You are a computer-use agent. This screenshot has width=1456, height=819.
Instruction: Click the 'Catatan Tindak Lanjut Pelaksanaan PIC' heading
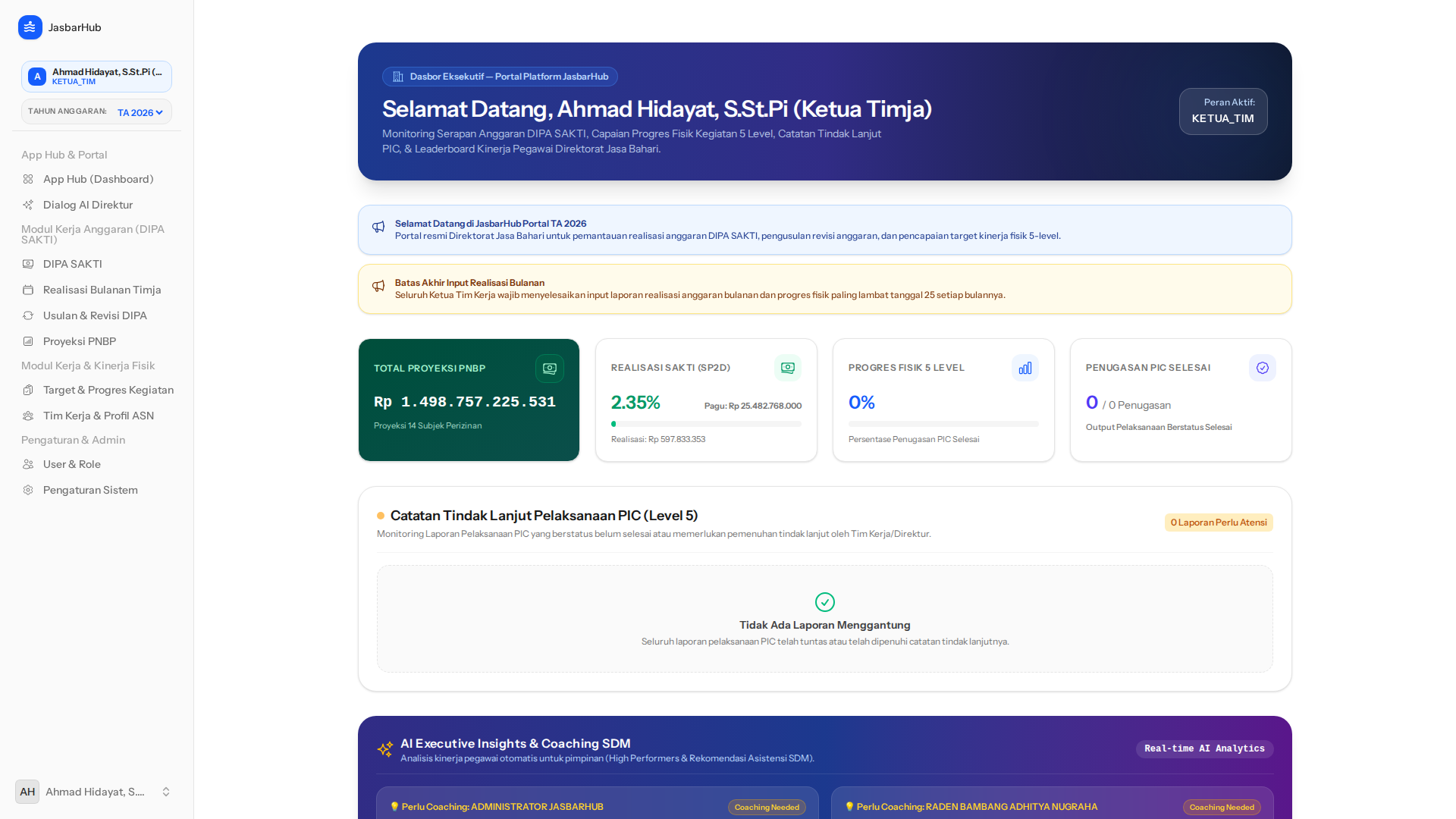pos(544,516)
